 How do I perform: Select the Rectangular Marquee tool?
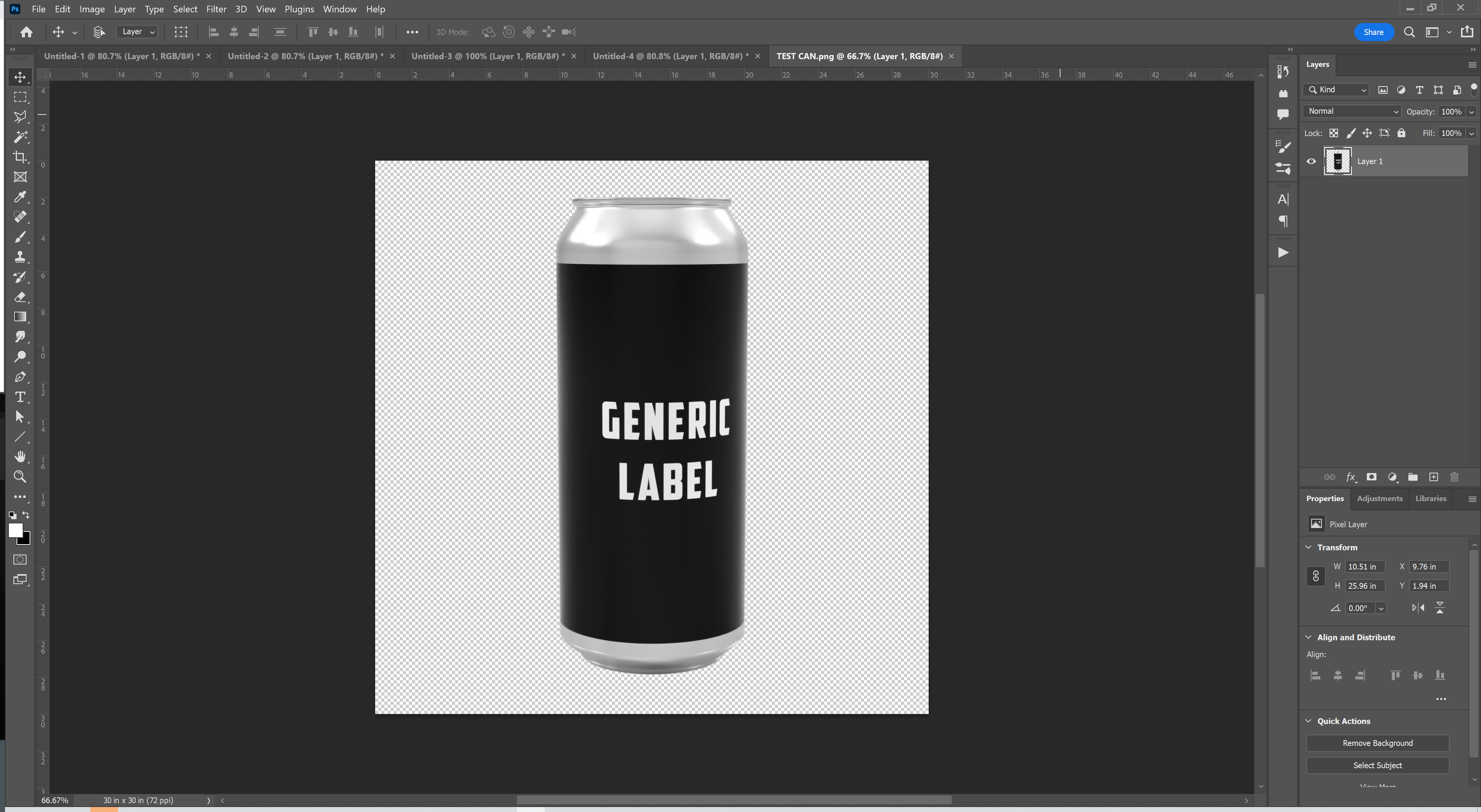coord(20,97)
